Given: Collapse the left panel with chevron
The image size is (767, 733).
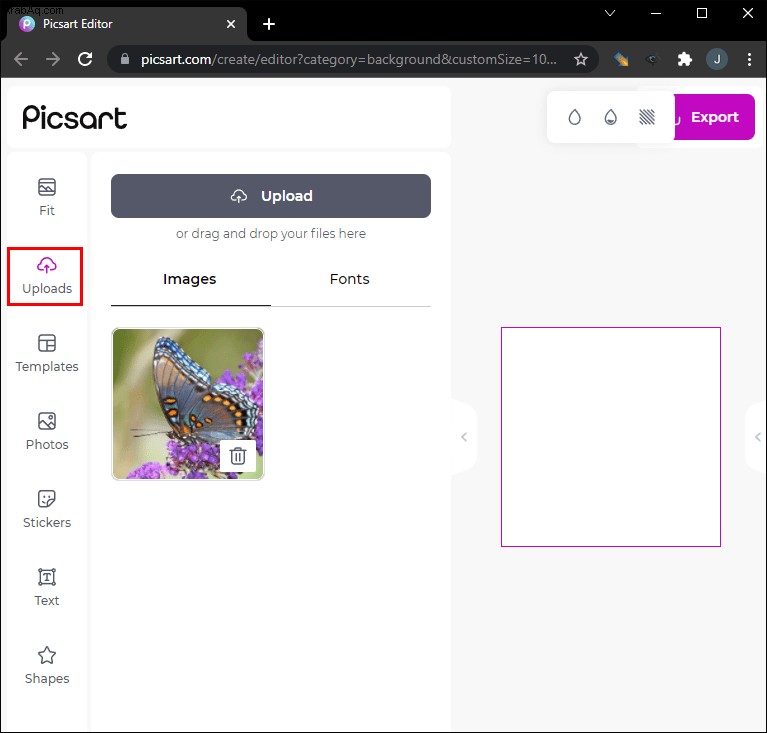Looking at the screenshot, I should pyautogui.click(x=464, y=437).
